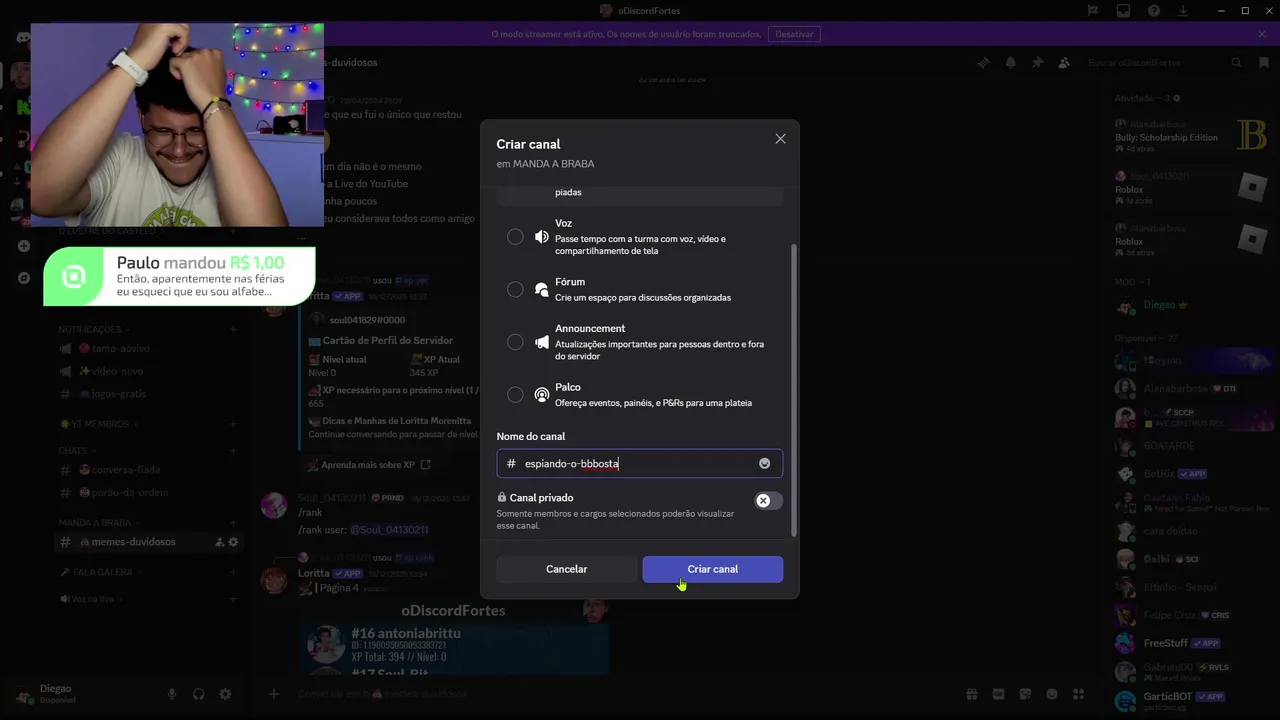
Task: Show pinned messages
Action: [1037, 62]
